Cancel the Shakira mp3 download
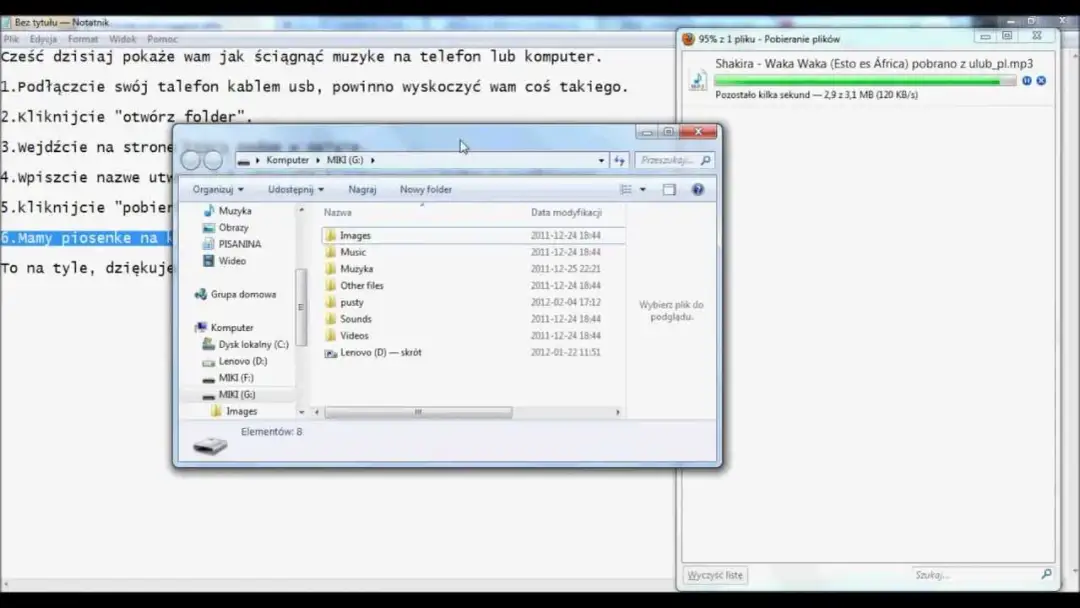The width and height of the screenshot is (1080, 608). [1041, 81]
